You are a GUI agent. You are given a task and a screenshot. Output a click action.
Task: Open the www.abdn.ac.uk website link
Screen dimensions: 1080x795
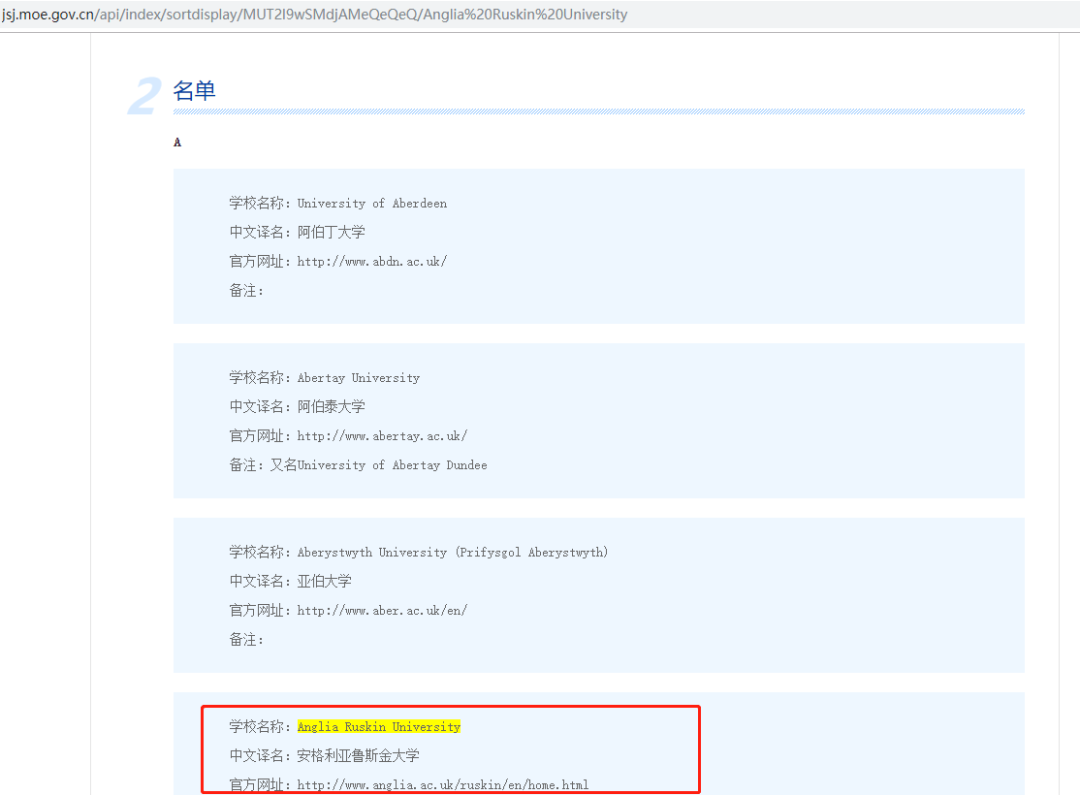[371, 261]
